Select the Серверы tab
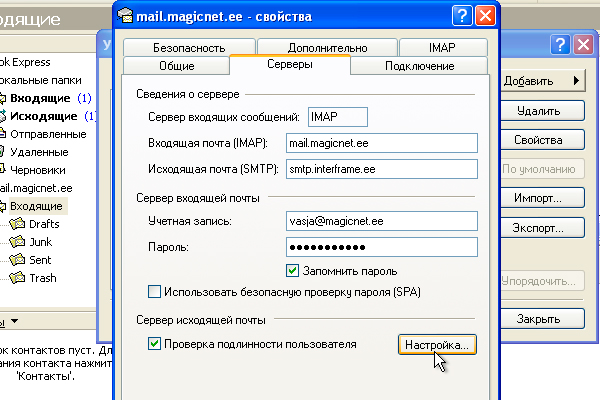This screenshot has width=600, height=400. [290, 64]
